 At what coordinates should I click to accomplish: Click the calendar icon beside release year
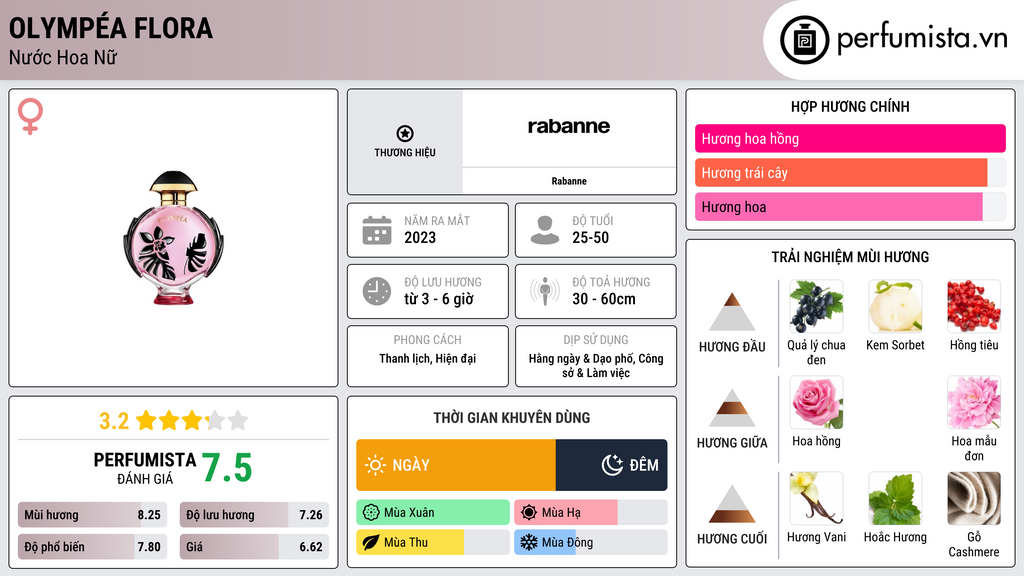(376, 230)
